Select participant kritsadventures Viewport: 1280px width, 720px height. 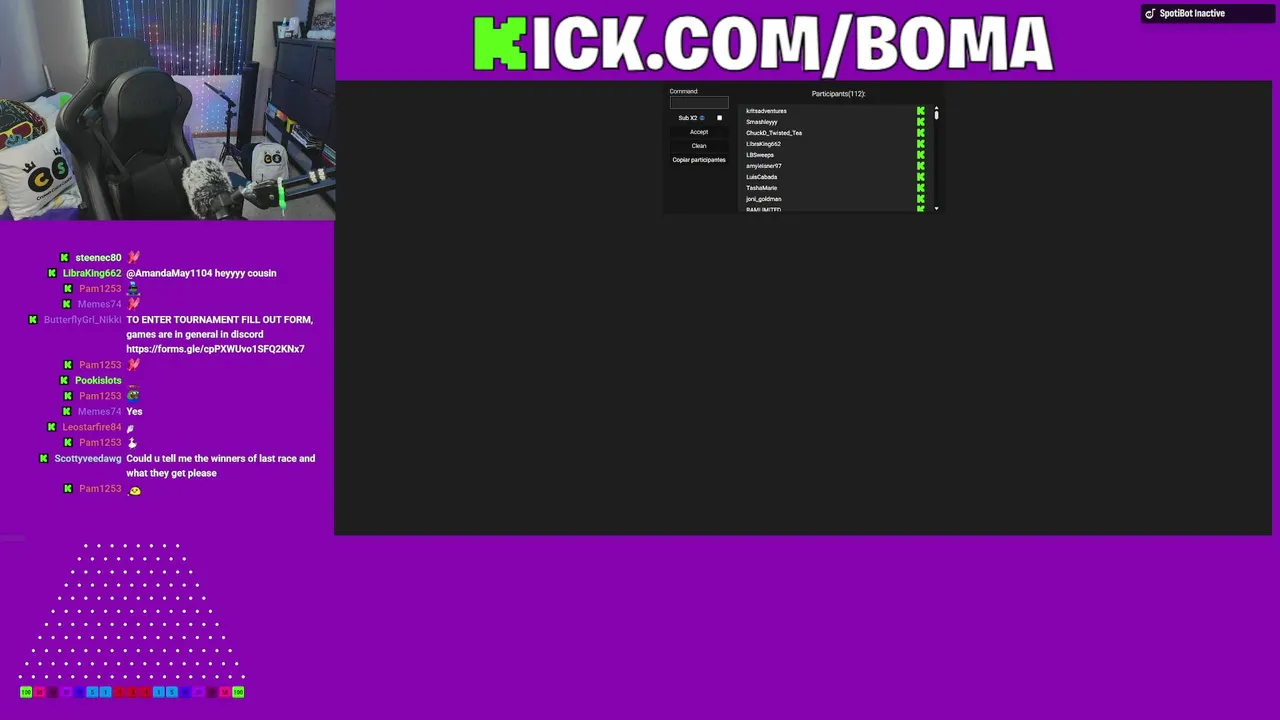766,111
